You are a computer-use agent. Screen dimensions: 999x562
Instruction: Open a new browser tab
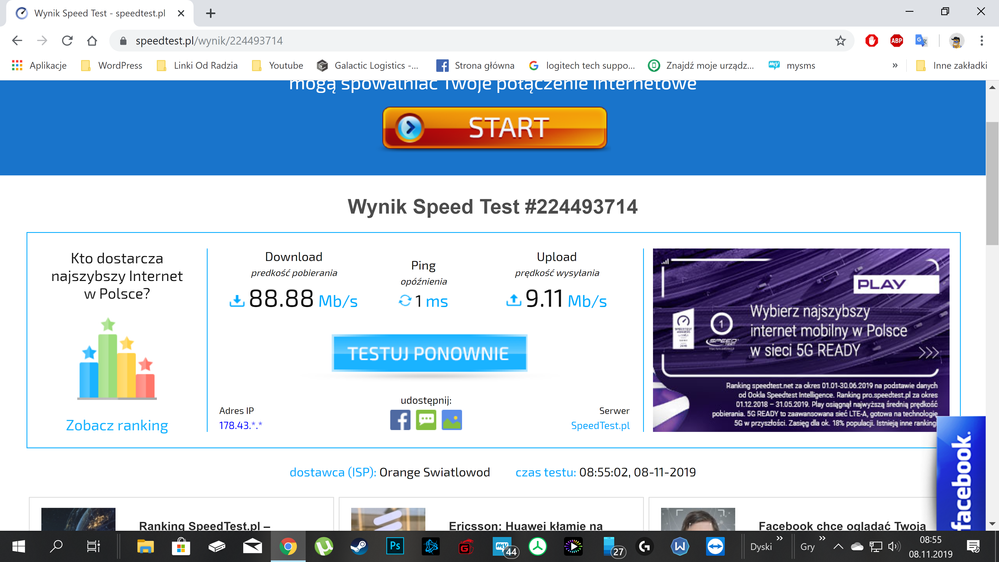(x=210, y=13)
